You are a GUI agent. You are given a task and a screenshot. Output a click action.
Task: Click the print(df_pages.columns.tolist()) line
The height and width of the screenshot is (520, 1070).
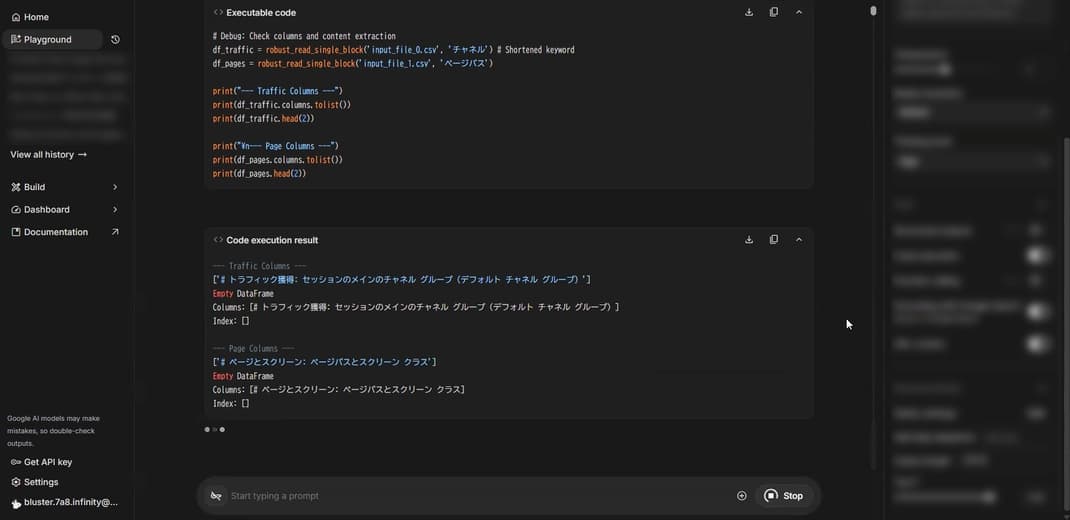(x=277, y=160)
